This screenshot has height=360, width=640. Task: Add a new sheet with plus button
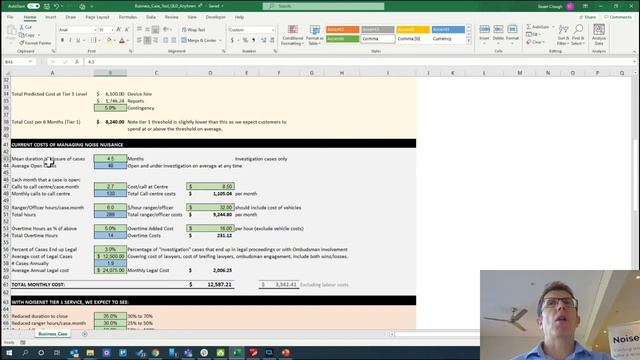84,334
